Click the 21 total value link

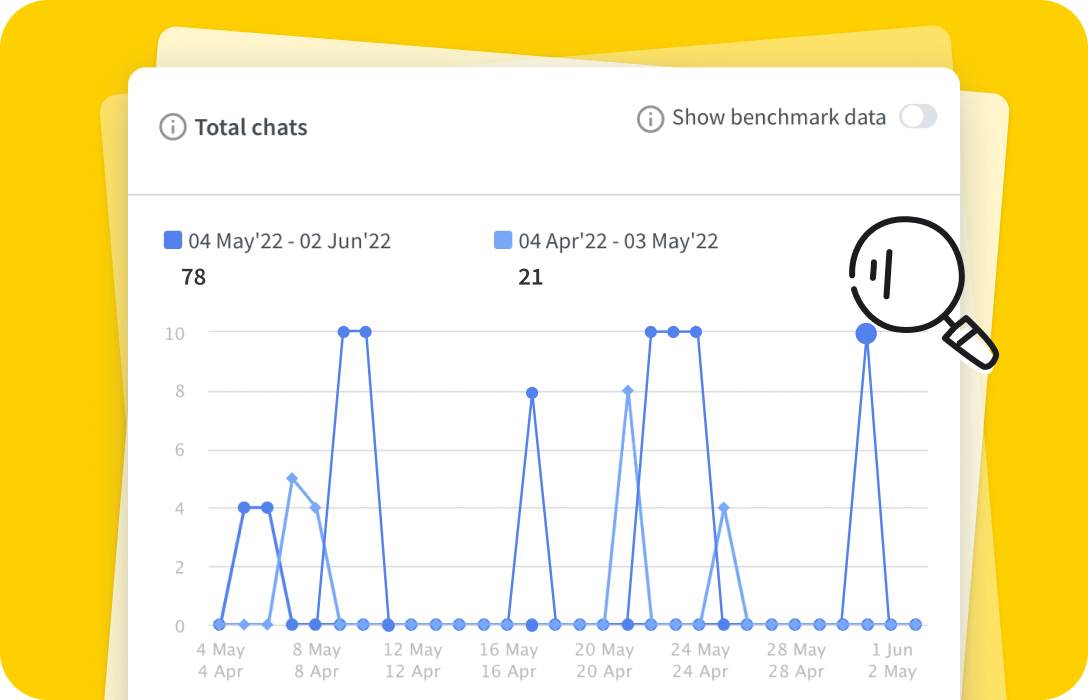click(x=531, y=277)
